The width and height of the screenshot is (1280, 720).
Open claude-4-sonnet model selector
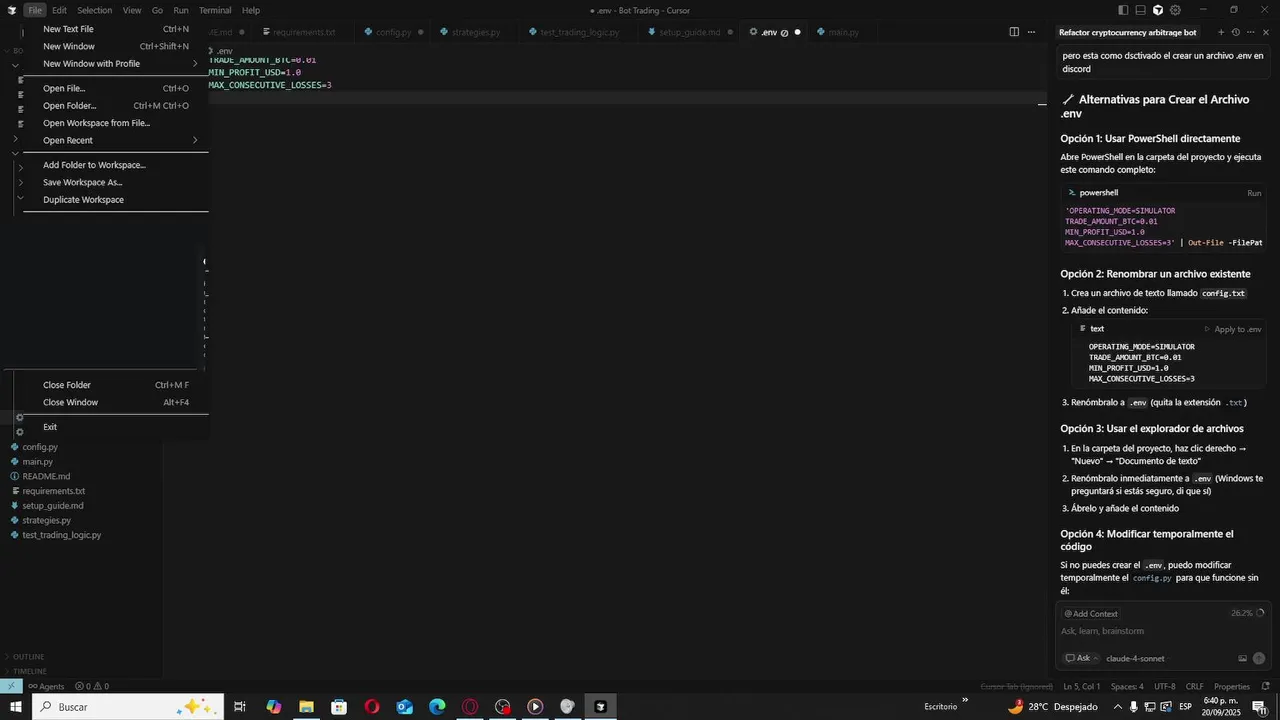click(1135, 658)
